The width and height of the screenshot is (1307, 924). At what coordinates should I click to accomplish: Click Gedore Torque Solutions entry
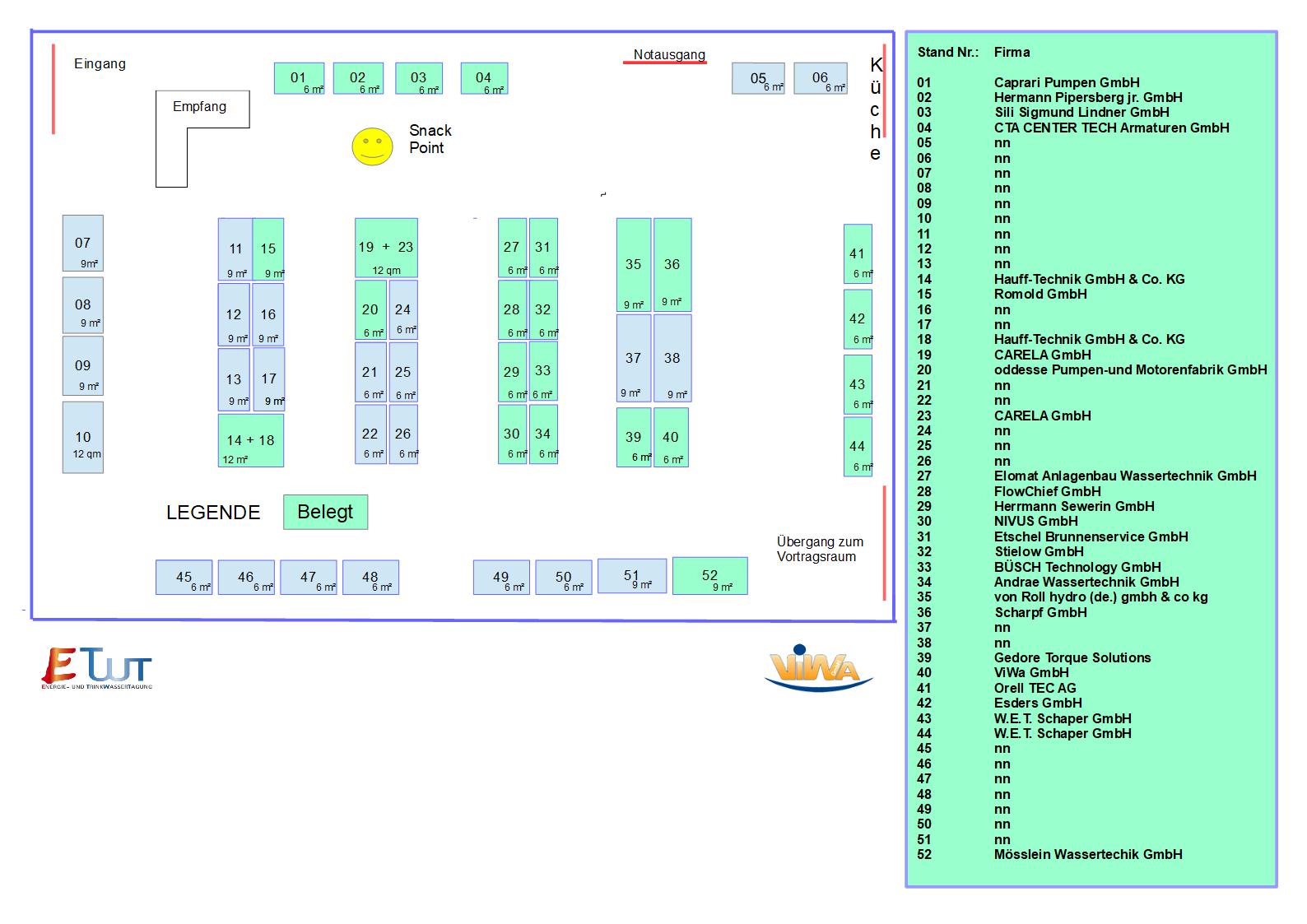click(1072, 657)
